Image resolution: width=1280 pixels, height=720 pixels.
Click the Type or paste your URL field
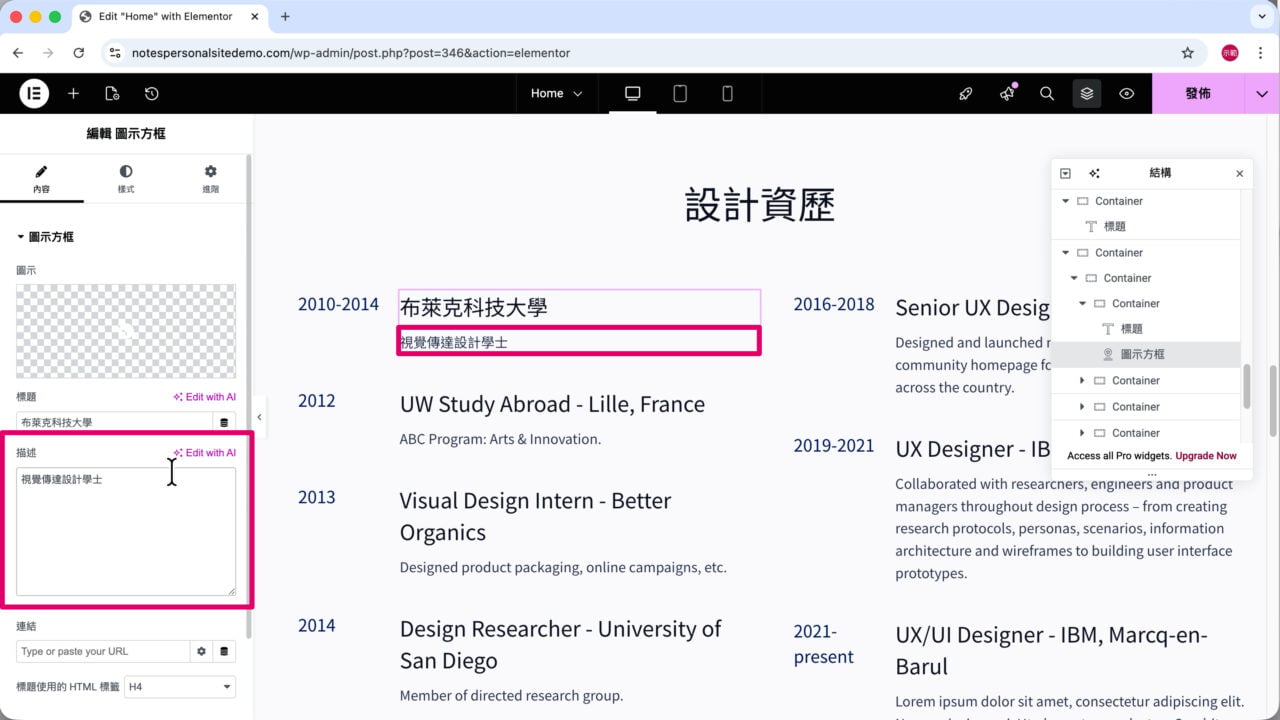coord(103,651)
